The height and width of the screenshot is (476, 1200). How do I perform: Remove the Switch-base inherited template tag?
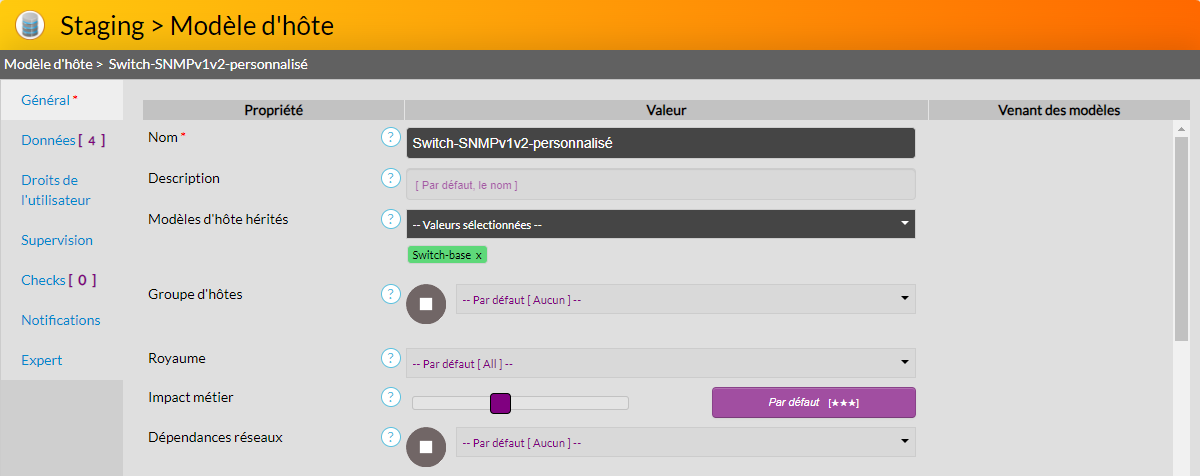click(479, 255)
